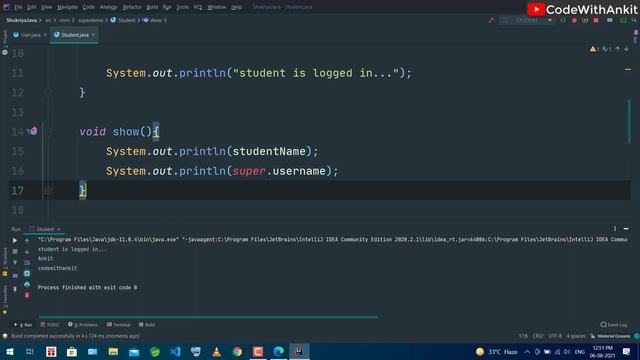
Task: Open Google Chrome from taskbar
Action: coord(237,351)
